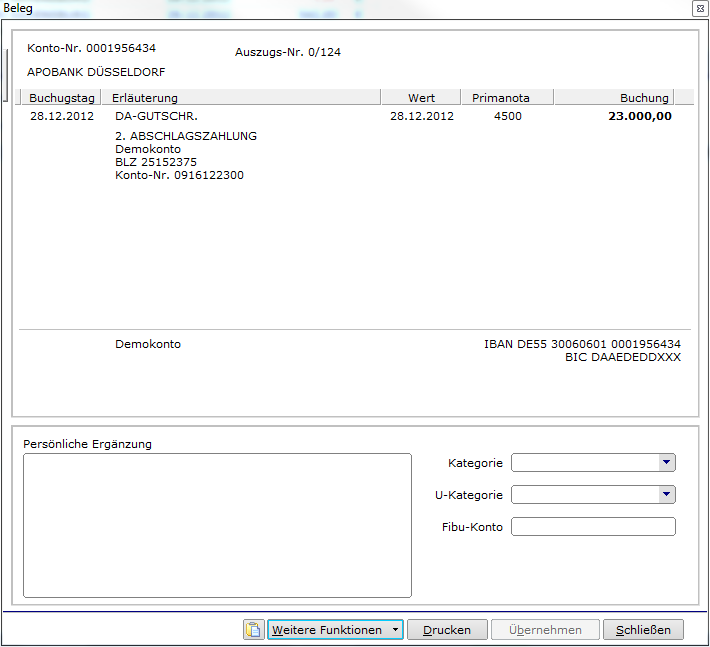Click the Erläuterung column header
Image resolution: width=710 pixels, height=647 pixels.
click(x=241, y=97)
